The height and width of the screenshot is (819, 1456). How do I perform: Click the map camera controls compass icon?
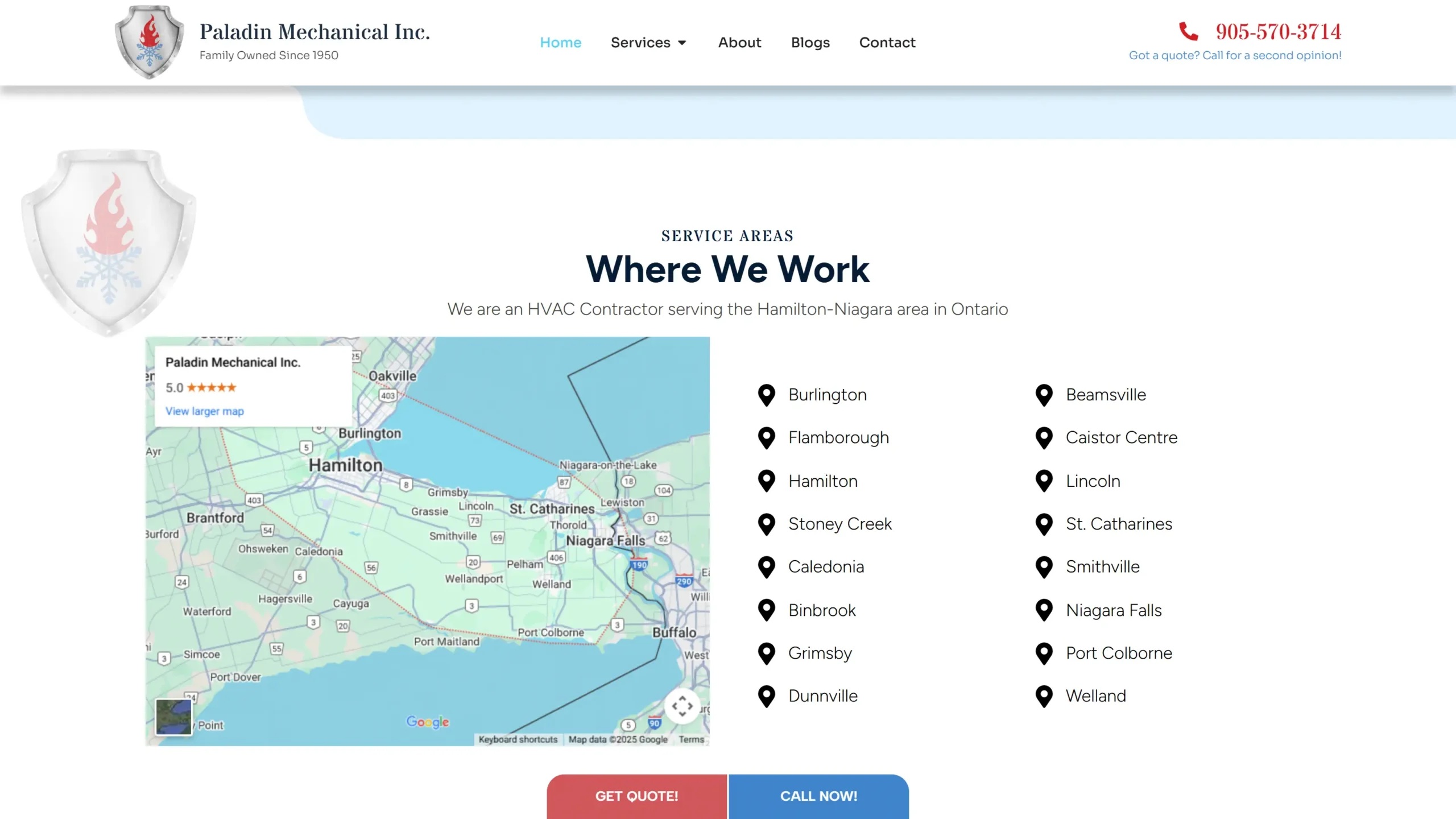point(682,706)
